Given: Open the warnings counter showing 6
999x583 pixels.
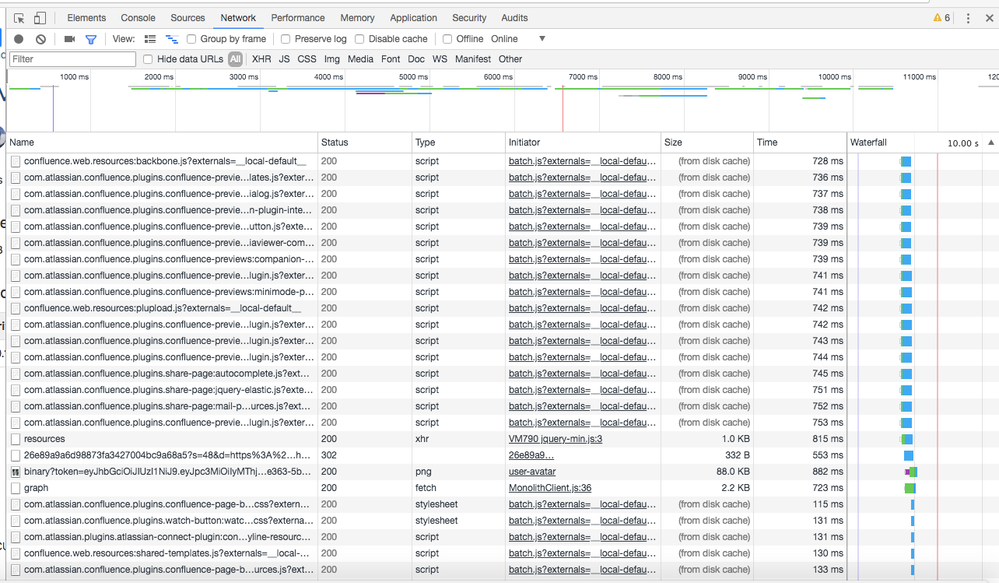Looking at the screenshot, I should pyautogui.click(x=941, y=17).
